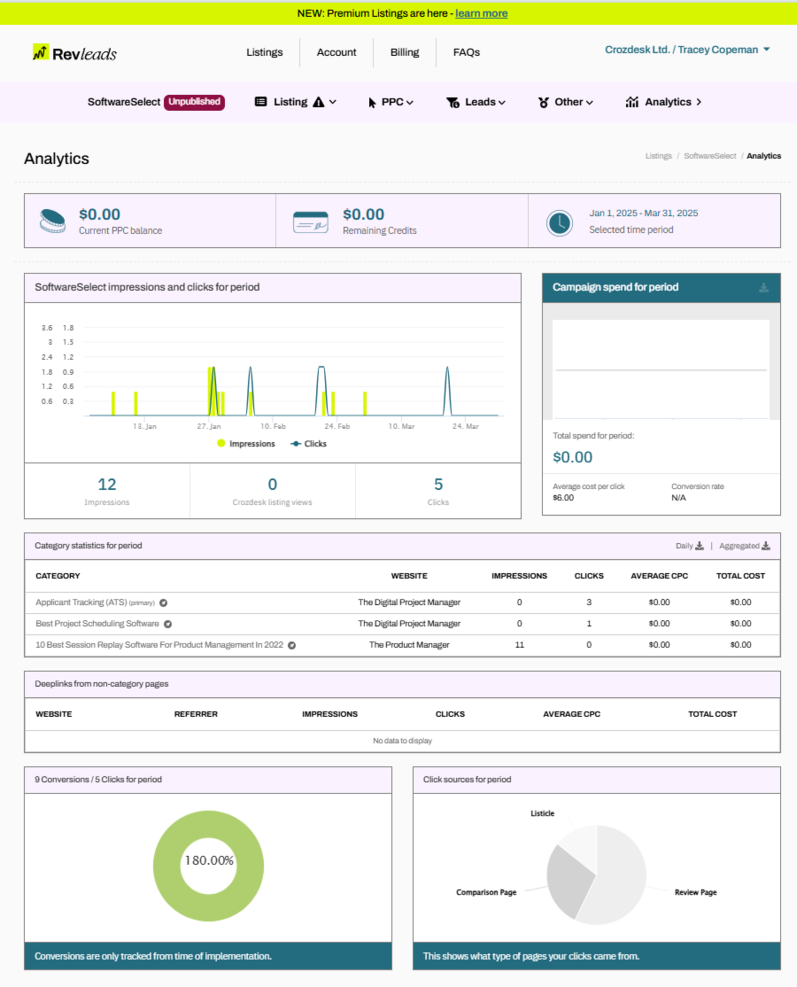Click the Listing list icon in subnav
Viewport: 797px width, 987px height.
(x=261, y=101)
